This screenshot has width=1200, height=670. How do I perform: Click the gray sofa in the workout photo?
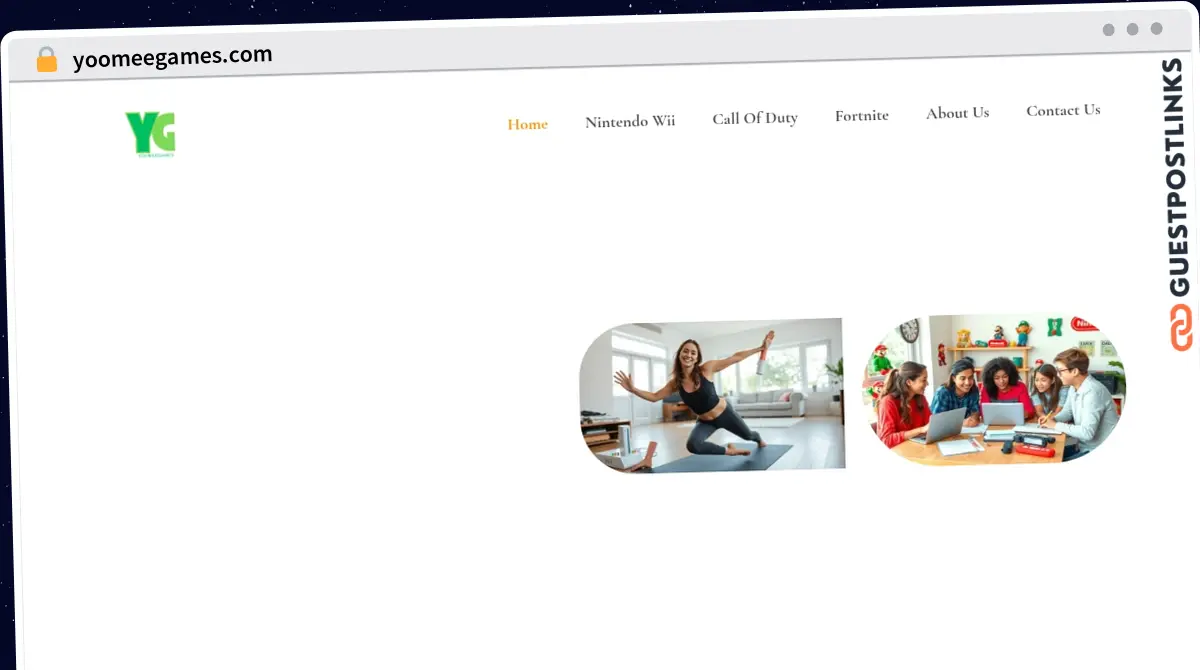(x=769, y=402)
